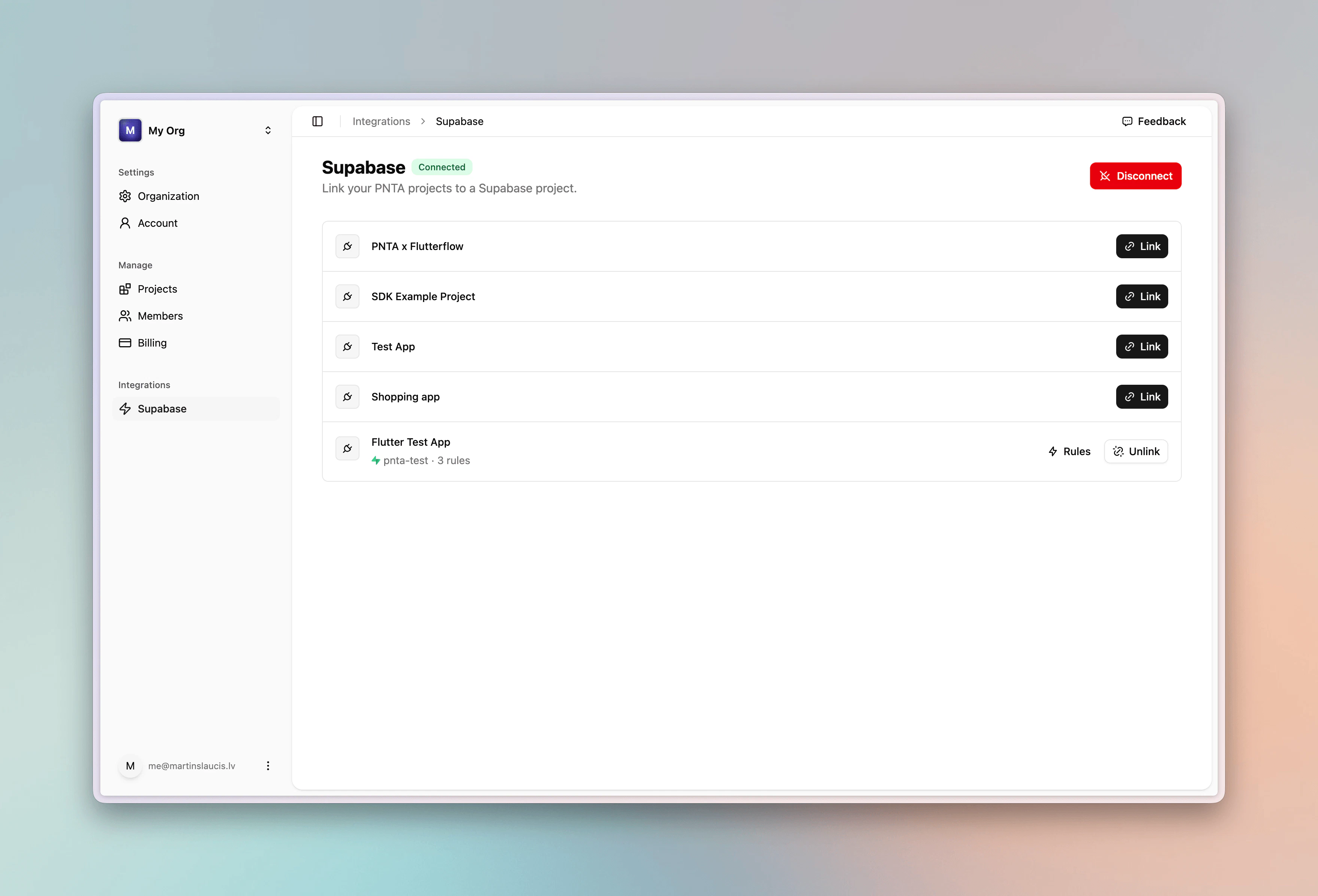Click the PNTA x Flutterflow project name
This screenshot has width=1318, height=896.
click(x=417, y=247)
